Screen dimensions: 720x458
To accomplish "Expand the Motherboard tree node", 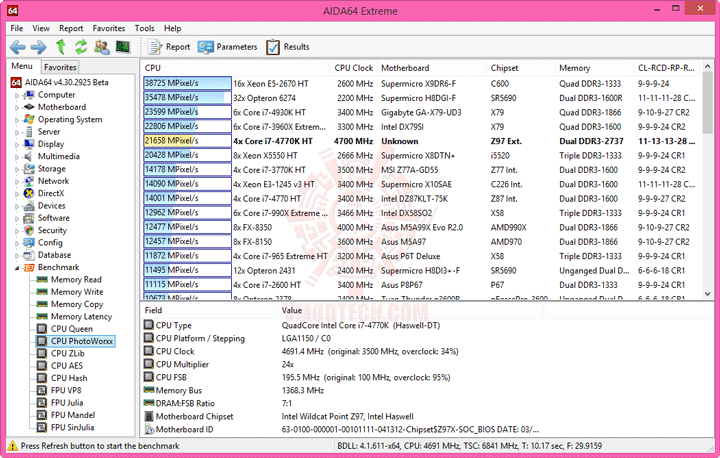I will pyautogui.click(x=17, y=108).
